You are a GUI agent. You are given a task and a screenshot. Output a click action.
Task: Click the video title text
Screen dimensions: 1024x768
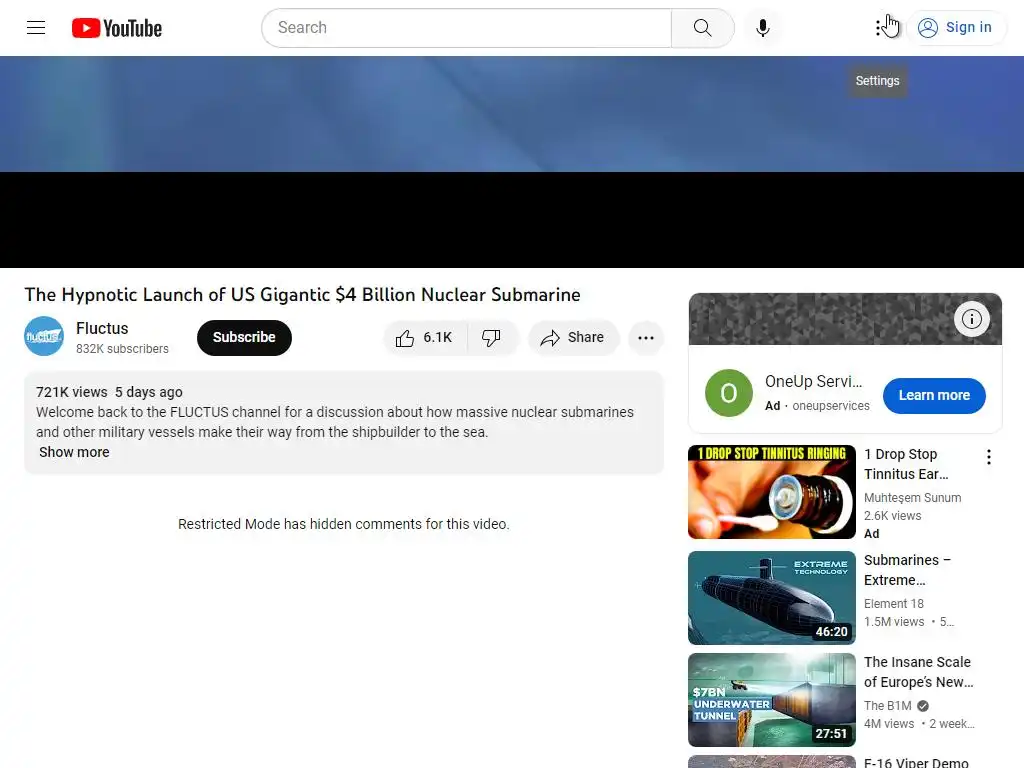(302, 295)
